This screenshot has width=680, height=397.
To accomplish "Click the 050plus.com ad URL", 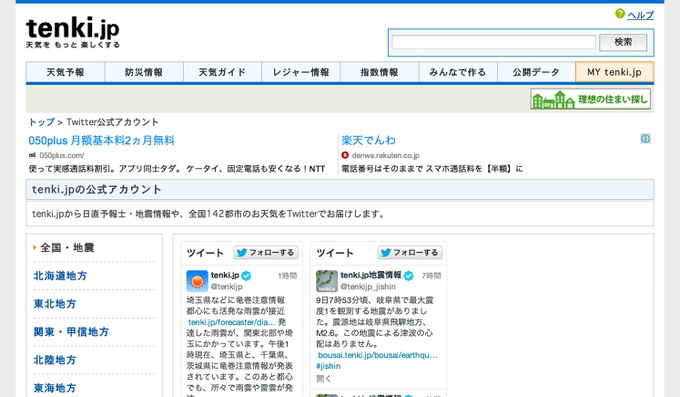I will coord(62,155).
